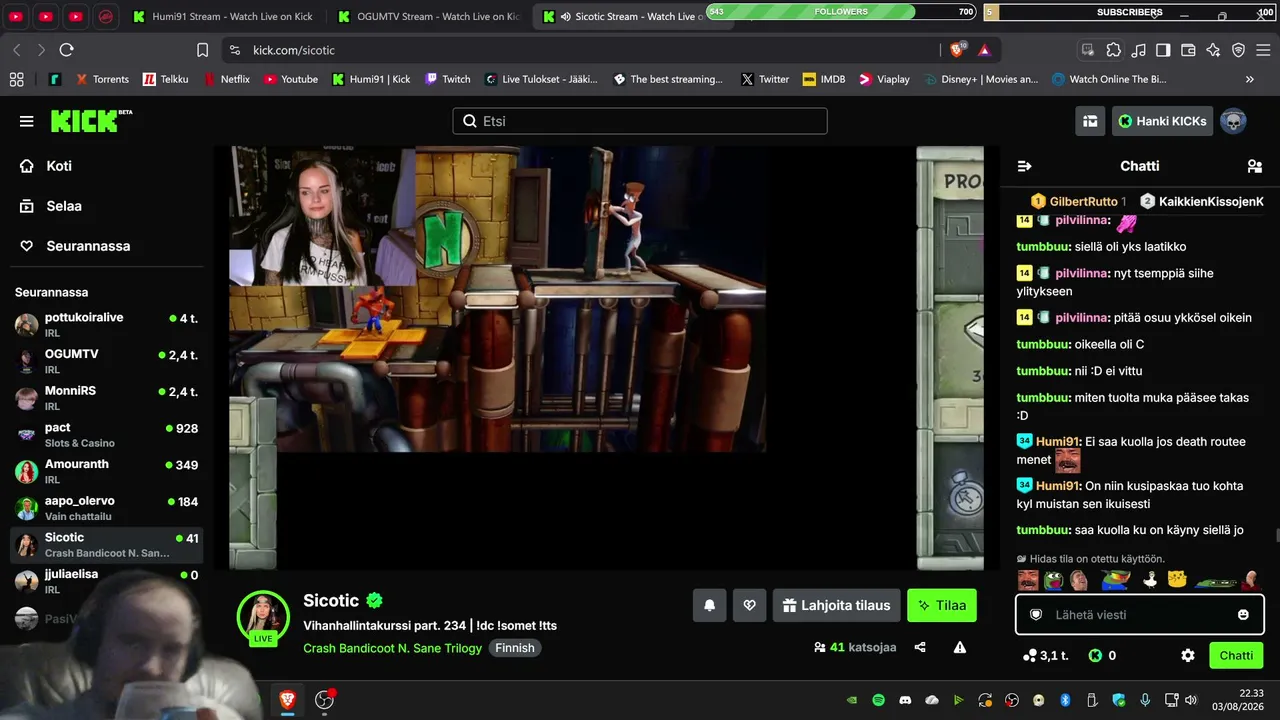Click the broken heart unfollow button
Viewport: 1280px width, 720px height.
click(749, 605)
